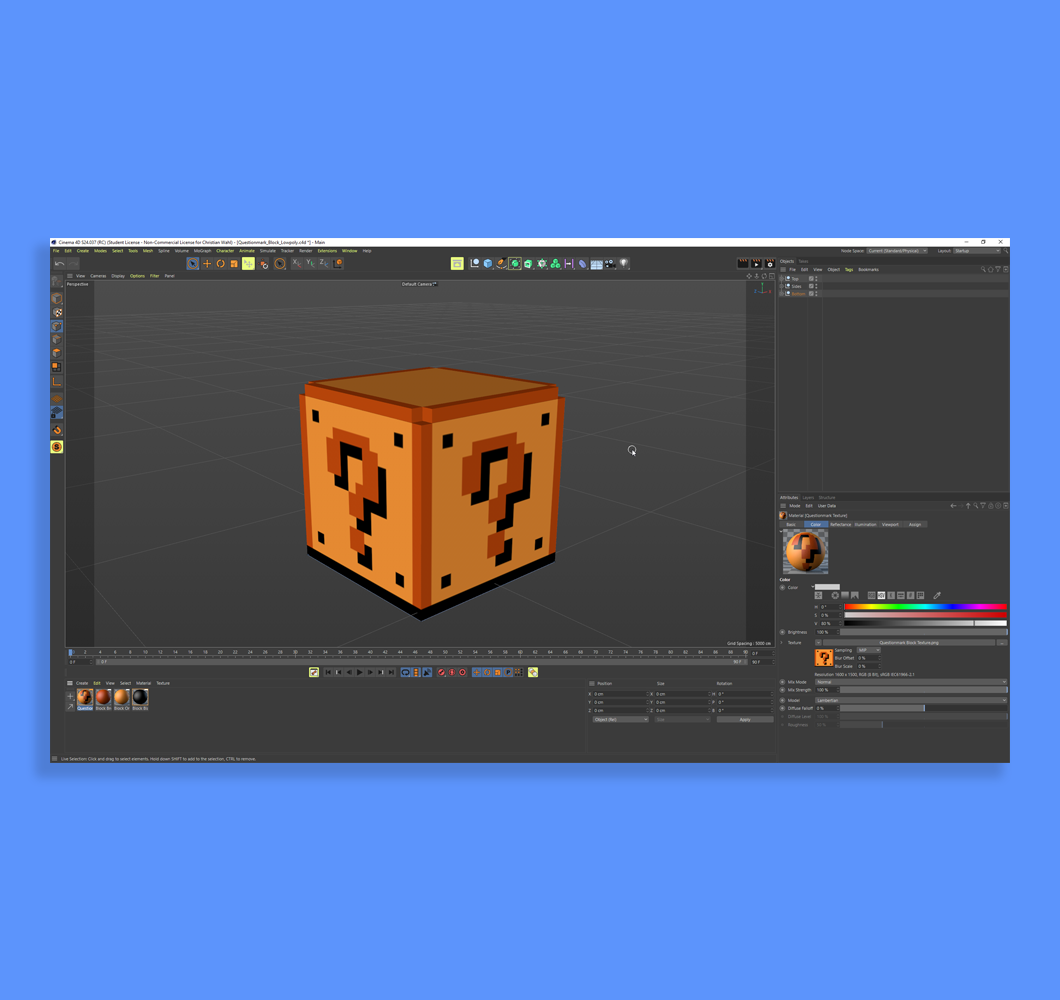Open the Layout Startup dropdown

[x=977, y=251]
